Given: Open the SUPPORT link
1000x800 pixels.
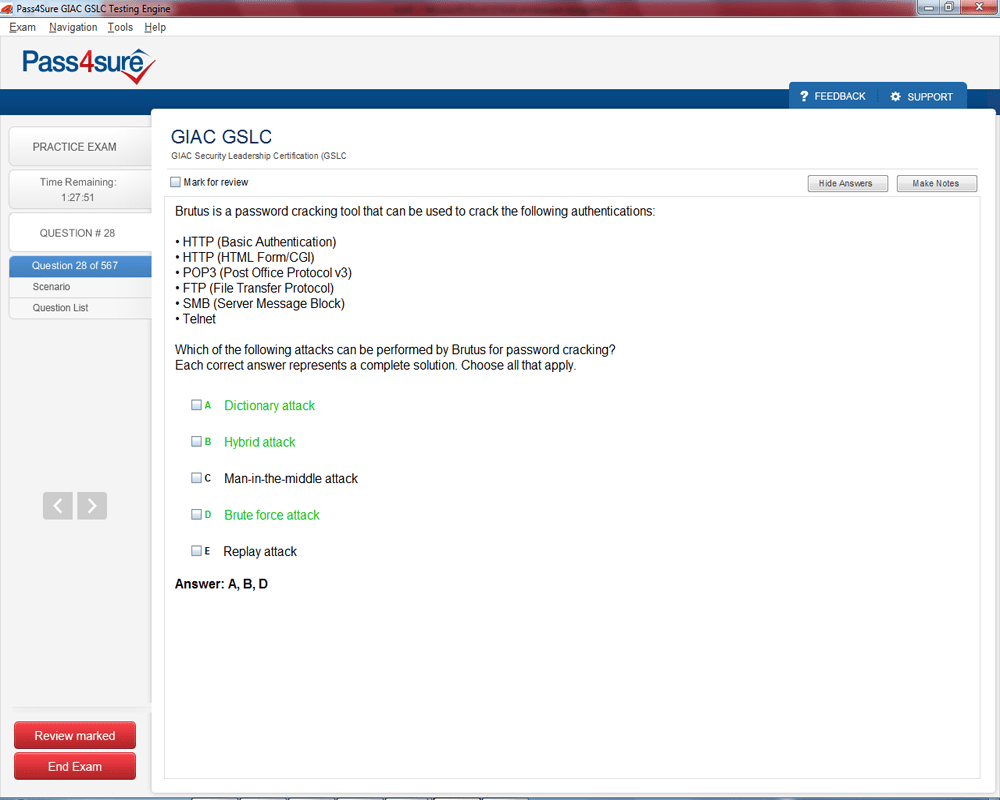Looking at the screenshot, I should 930,97.
